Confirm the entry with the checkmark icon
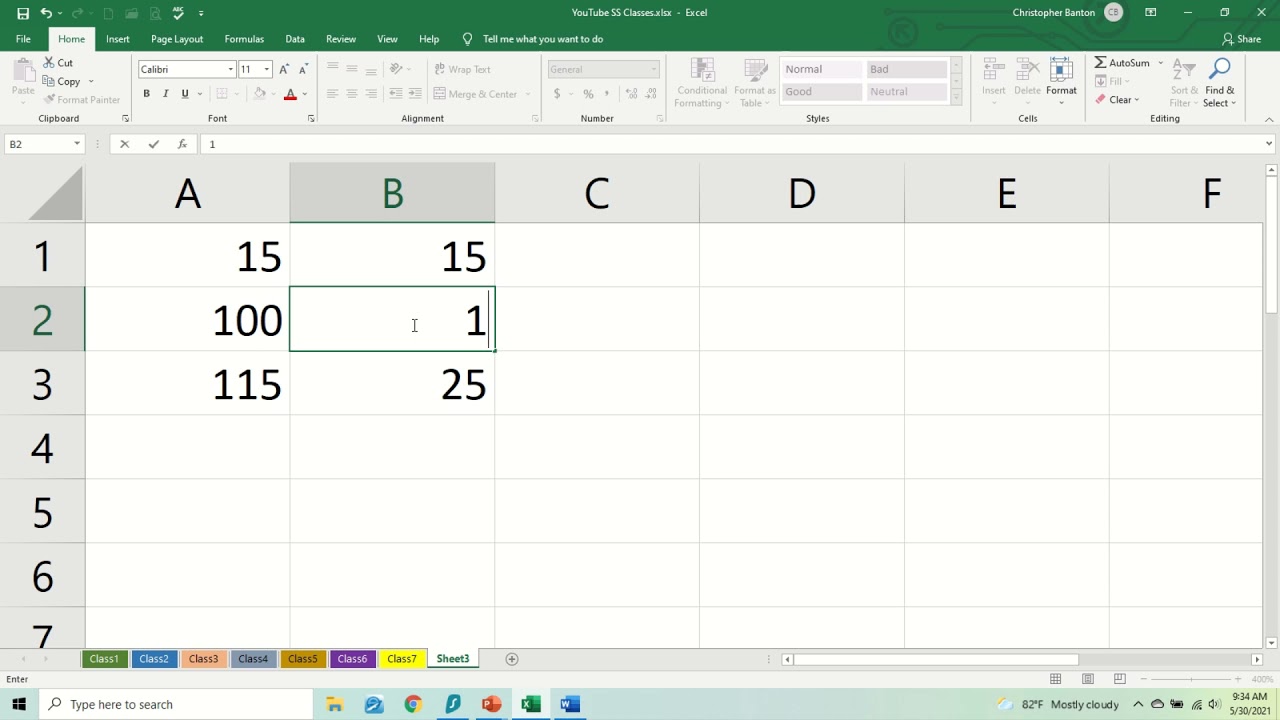The height and width of the screenshot is (720, 1280). coord(153,144)
